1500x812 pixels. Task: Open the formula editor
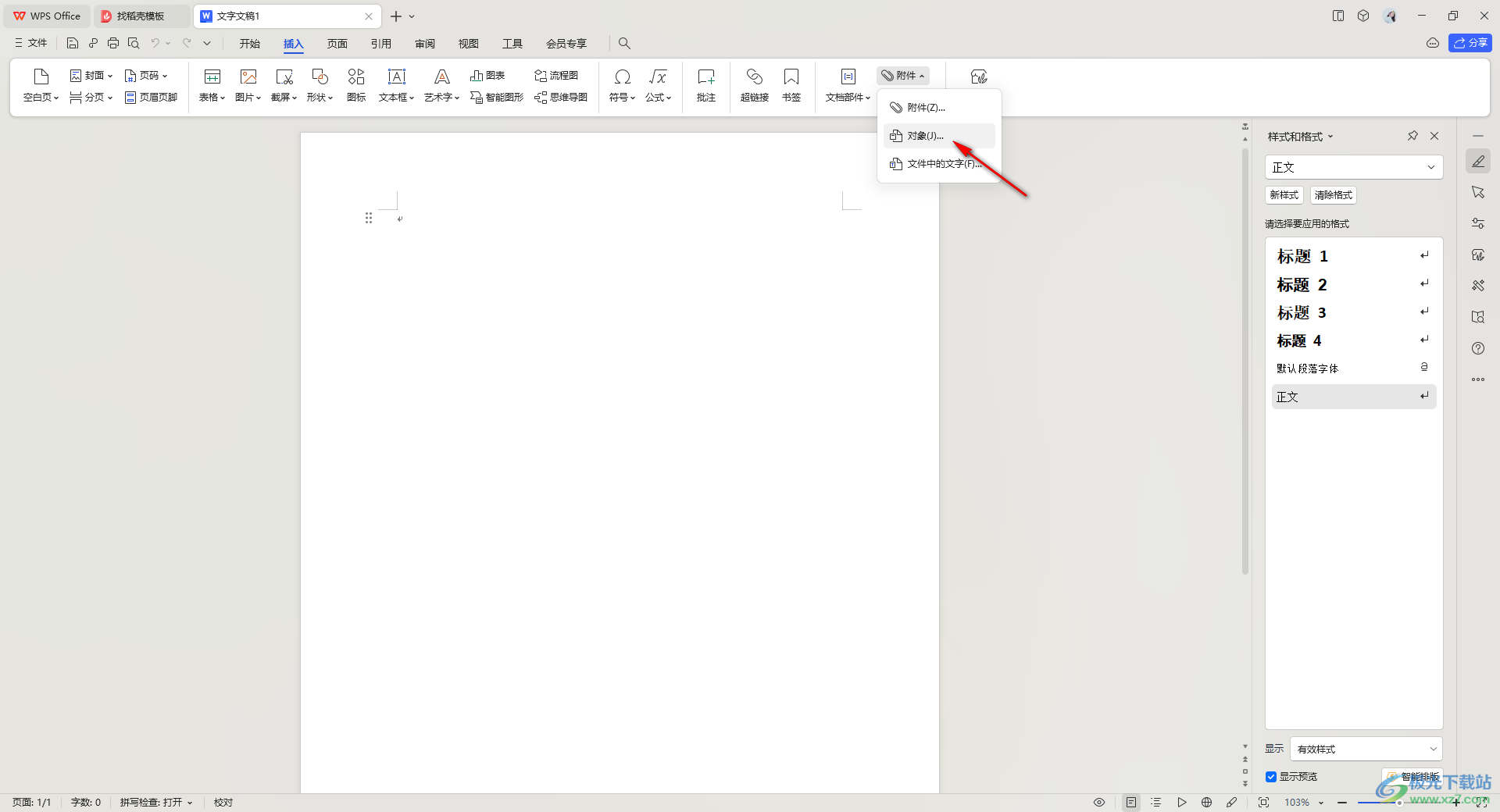(x=658, y=85)
